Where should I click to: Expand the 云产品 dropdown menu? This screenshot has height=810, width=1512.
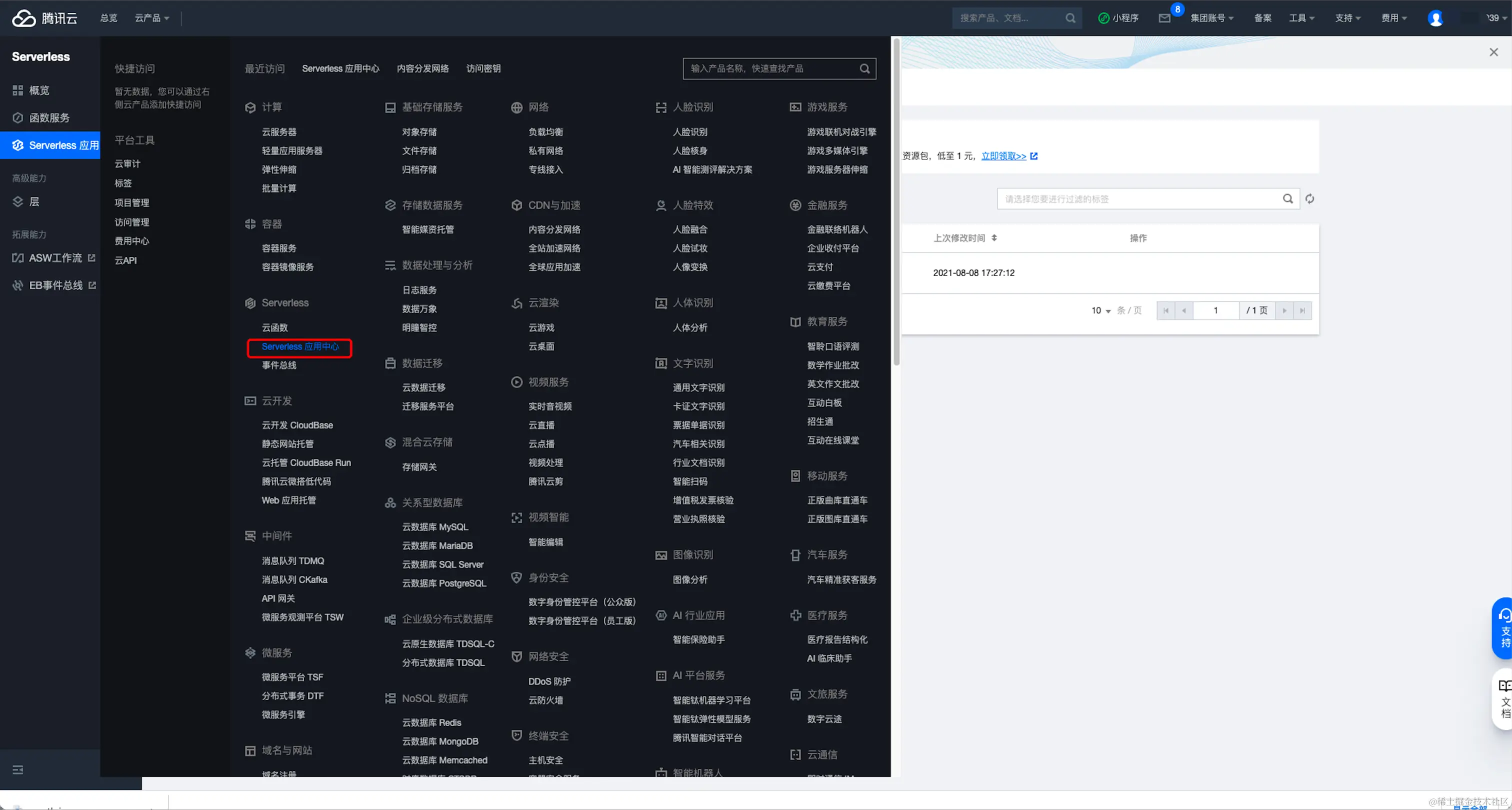coord(152,18)
